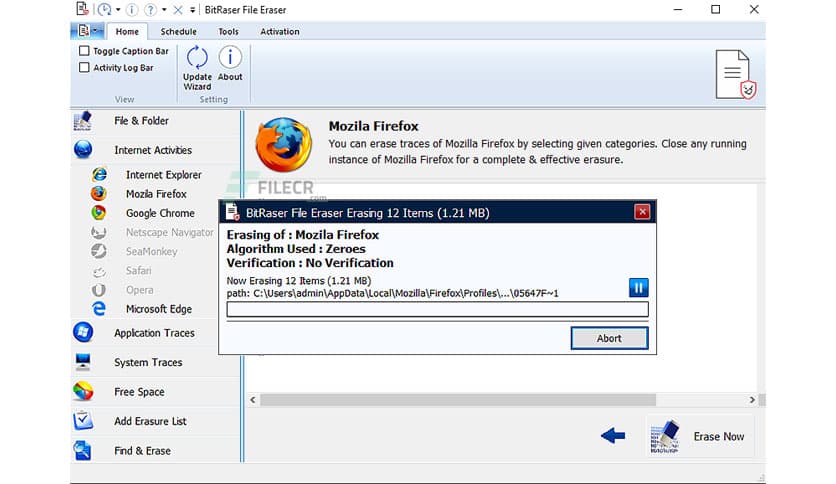Enable the Activity Log Bar checkbox
836x484 pixels.
point(84,67)
